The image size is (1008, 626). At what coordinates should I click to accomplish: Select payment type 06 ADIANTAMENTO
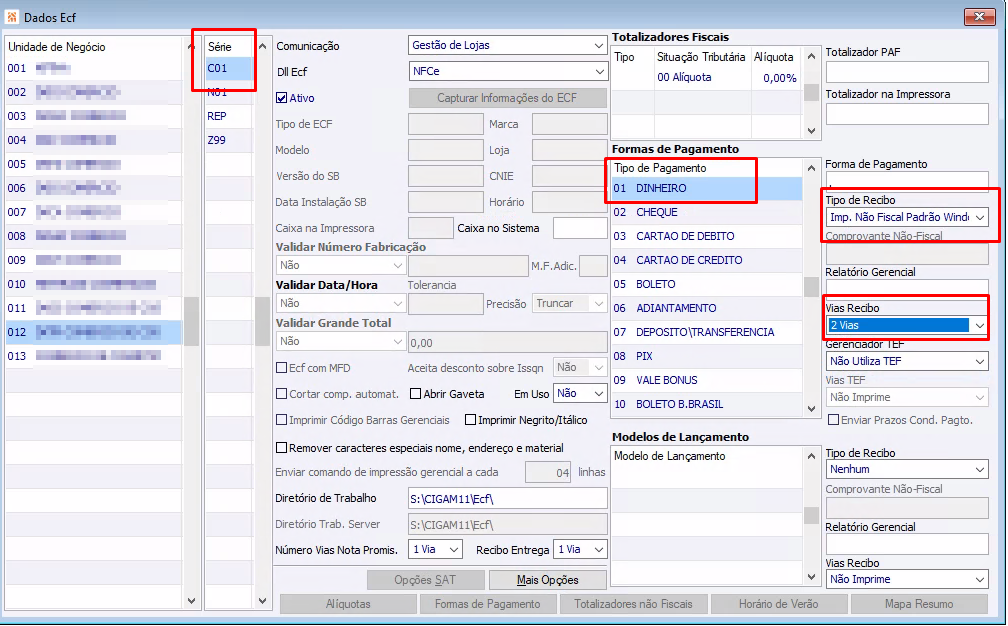[706, 309]
